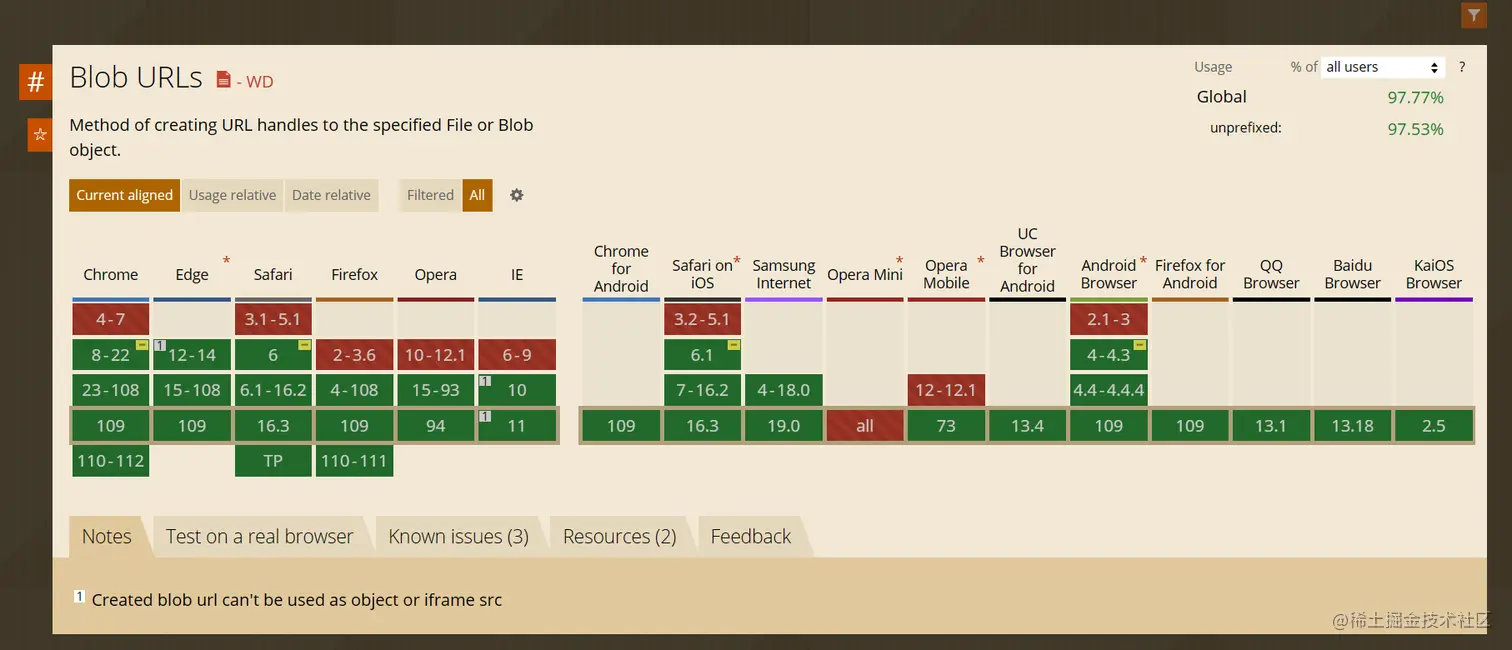Click the hash permalink icon beside Blob URLs
1512x650 pixels.
click(35, 82)
